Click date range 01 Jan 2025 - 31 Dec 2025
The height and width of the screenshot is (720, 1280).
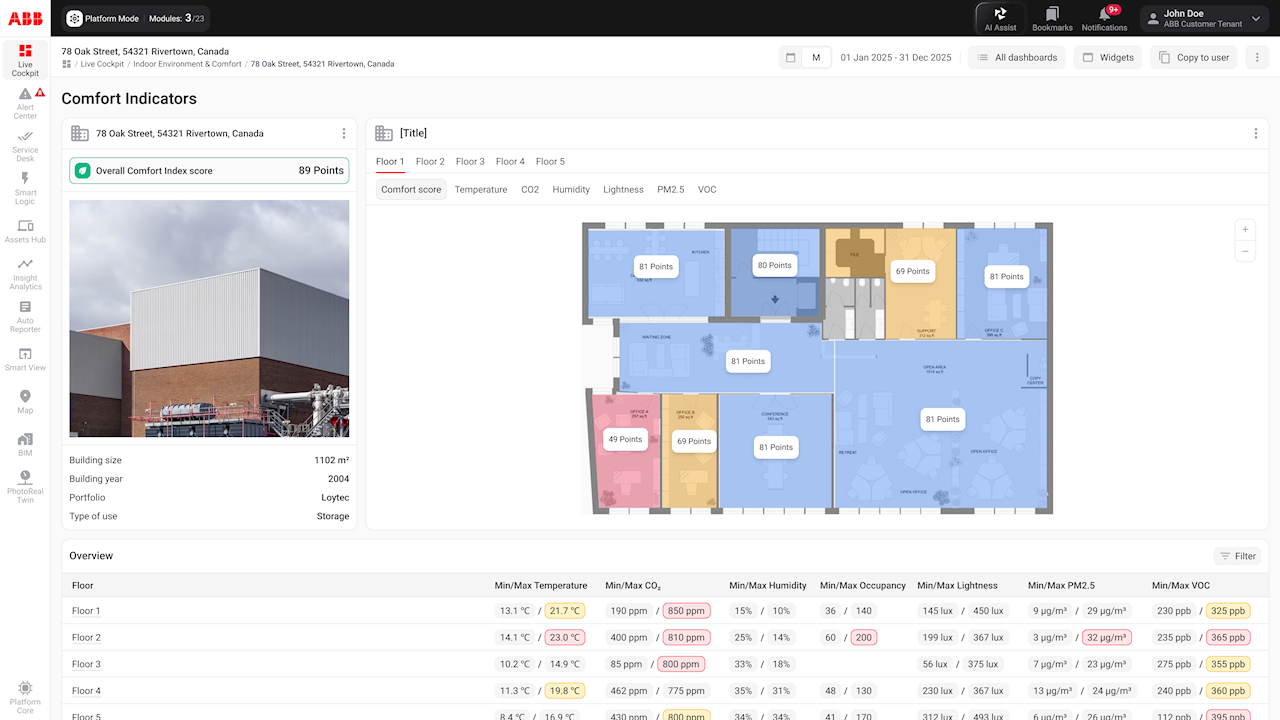point(896,58)
